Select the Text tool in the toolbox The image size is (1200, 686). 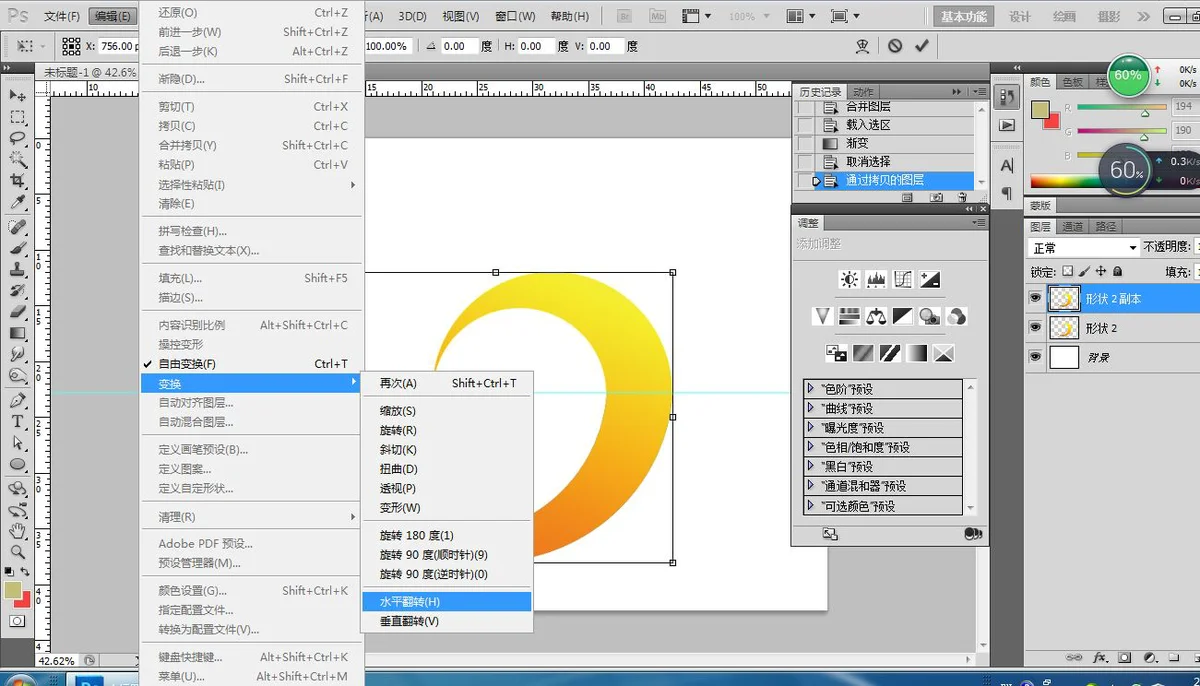click(18, 422)
